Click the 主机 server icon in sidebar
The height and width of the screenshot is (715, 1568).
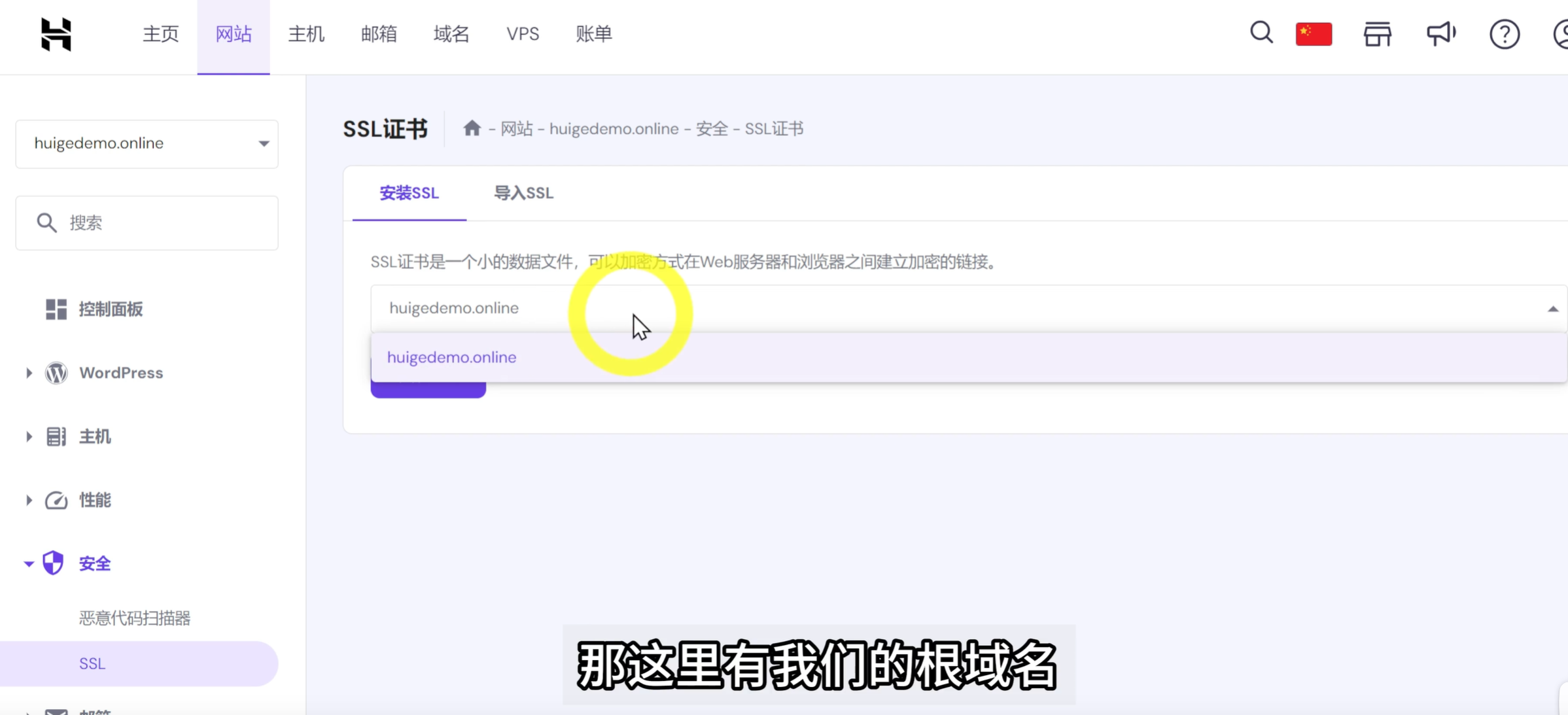(x=56, y=436)
